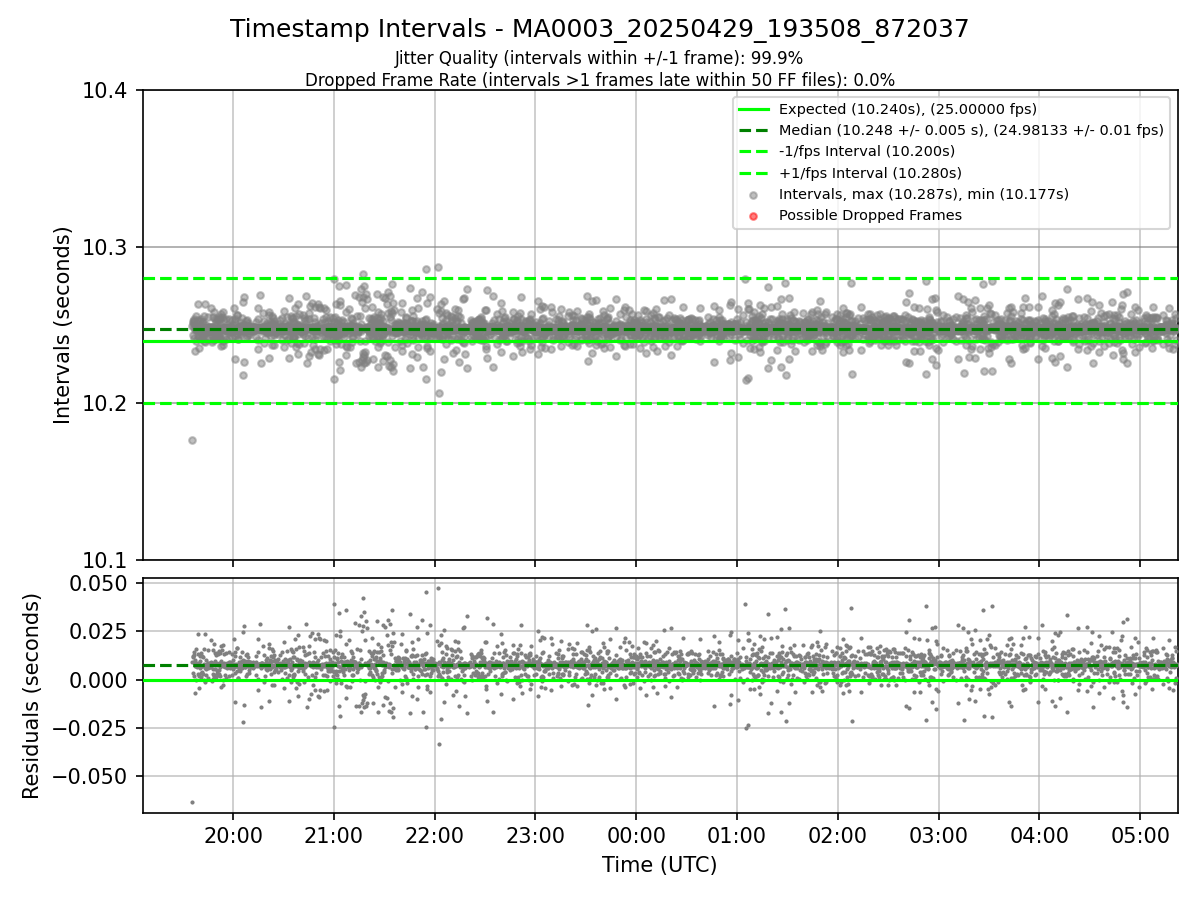Click the x-axis tick label '00:00'
Screen dimensions: 1200x900
[636, 834]
